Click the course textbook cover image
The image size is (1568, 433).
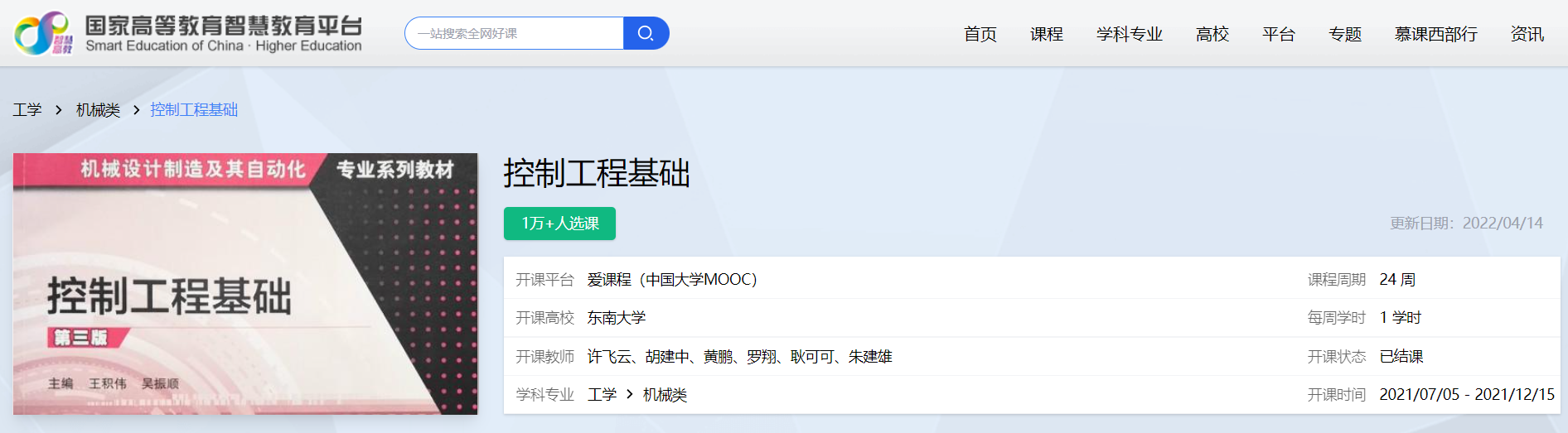tap(245, 284)
